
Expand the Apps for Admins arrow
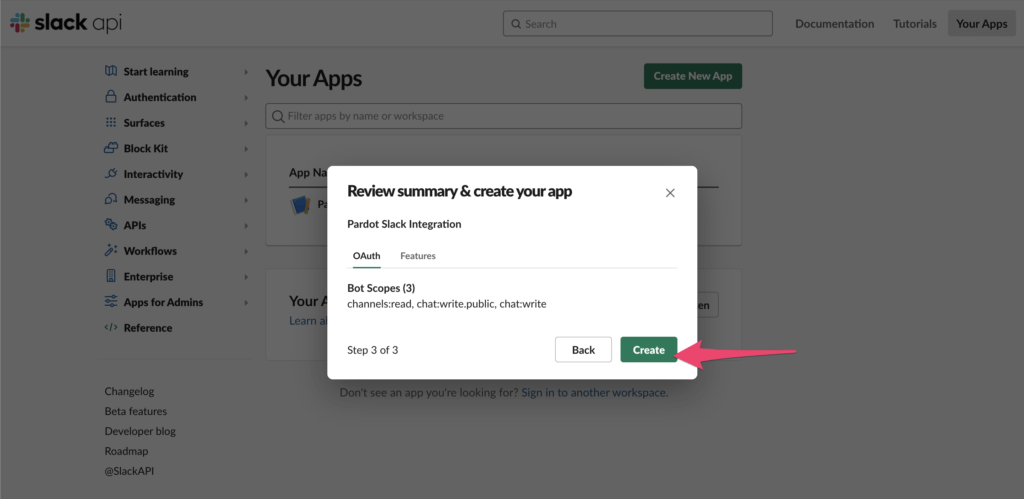point(246,302)
